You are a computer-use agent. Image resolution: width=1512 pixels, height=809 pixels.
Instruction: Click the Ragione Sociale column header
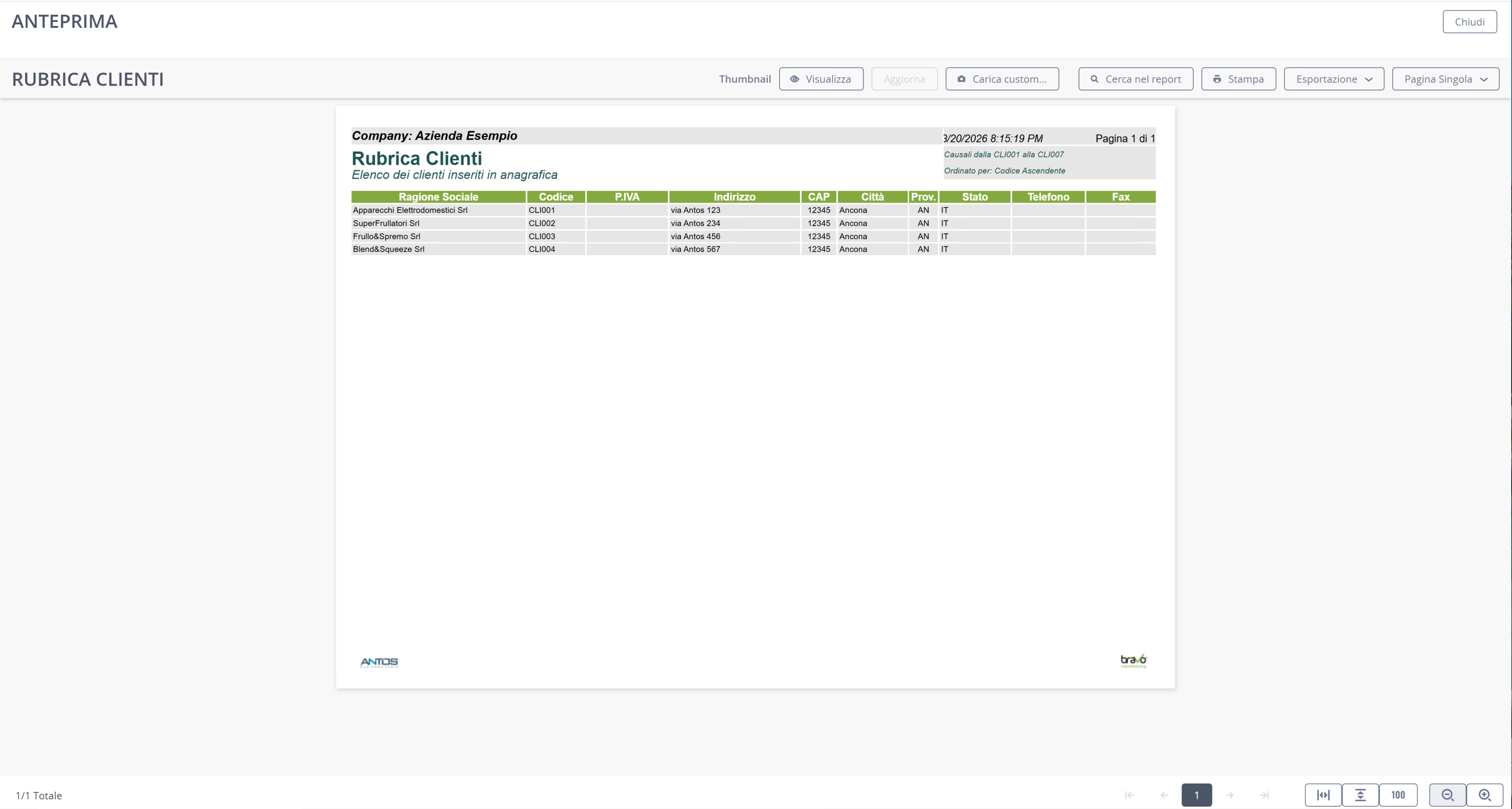tap(439, 196)
